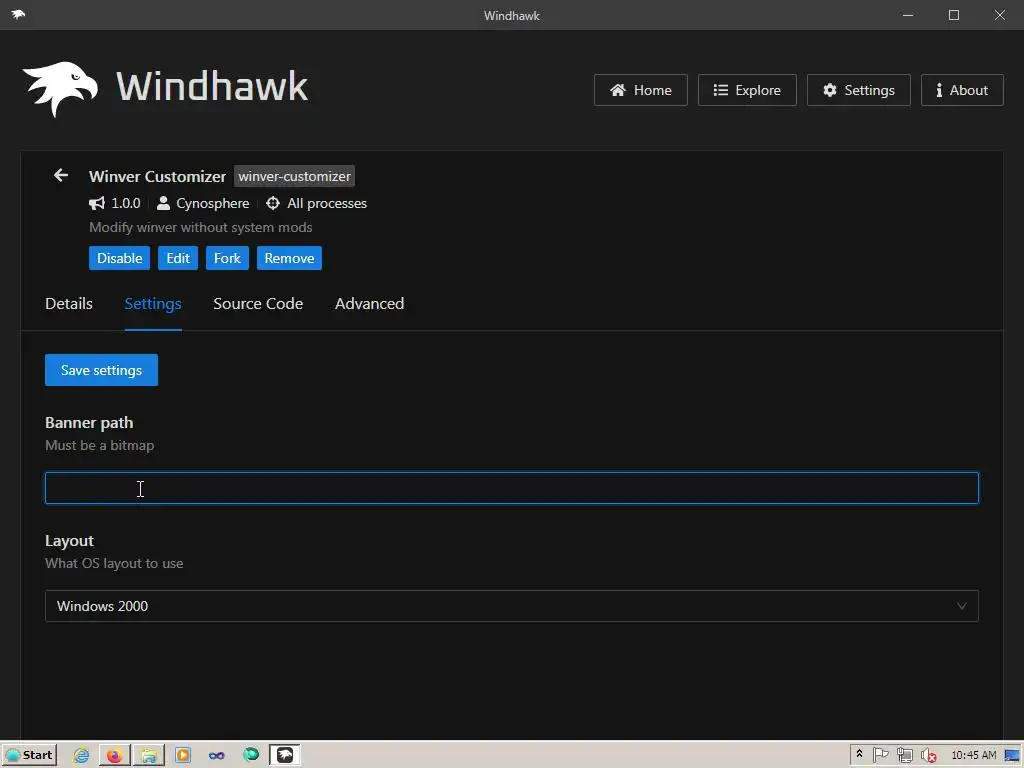Click the network tray icon

point(904,756)
